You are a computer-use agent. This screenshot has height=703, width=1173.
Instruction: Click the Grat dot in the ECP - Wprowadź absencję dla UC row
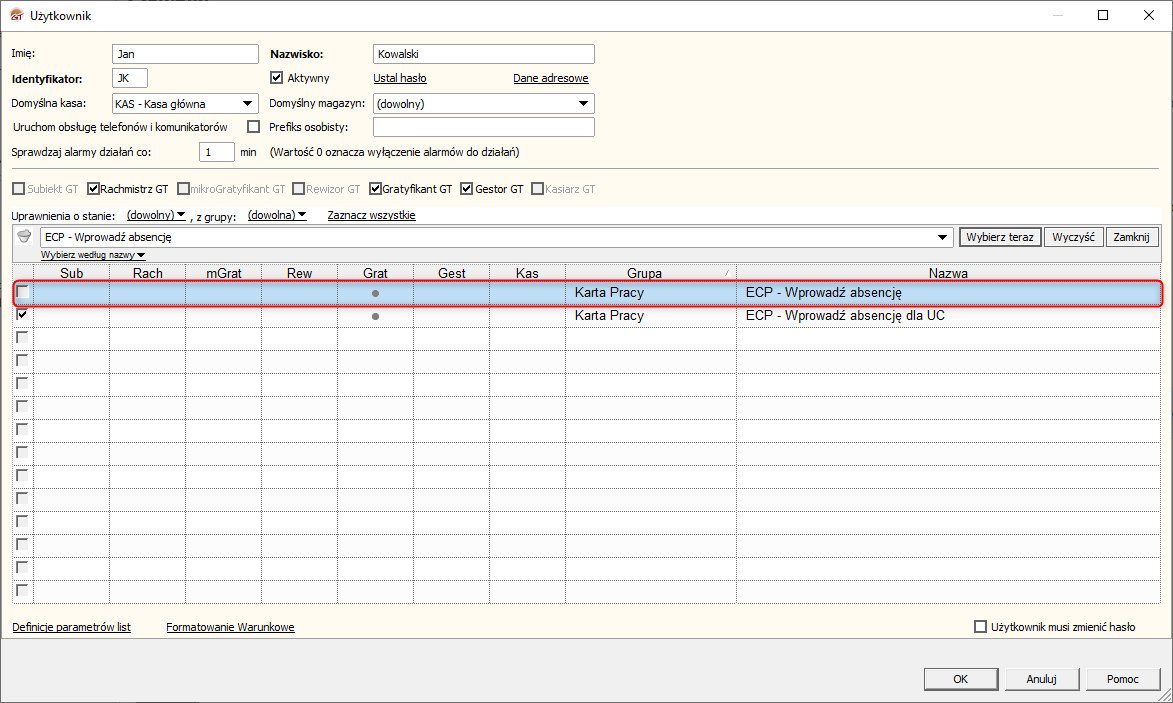[x=376, y=316]
